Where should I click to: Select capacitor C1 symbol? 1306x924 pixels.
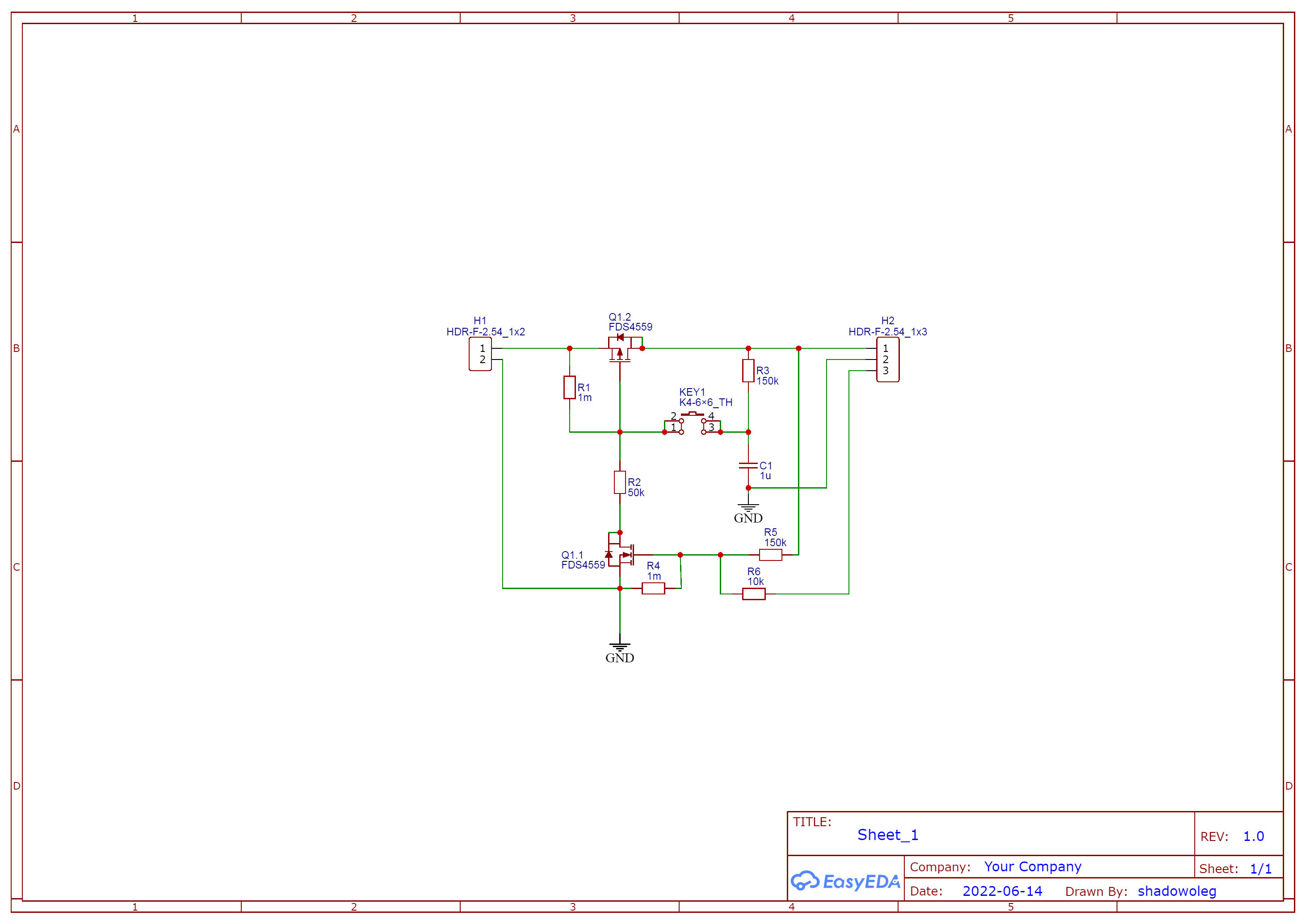click(748, 466)
